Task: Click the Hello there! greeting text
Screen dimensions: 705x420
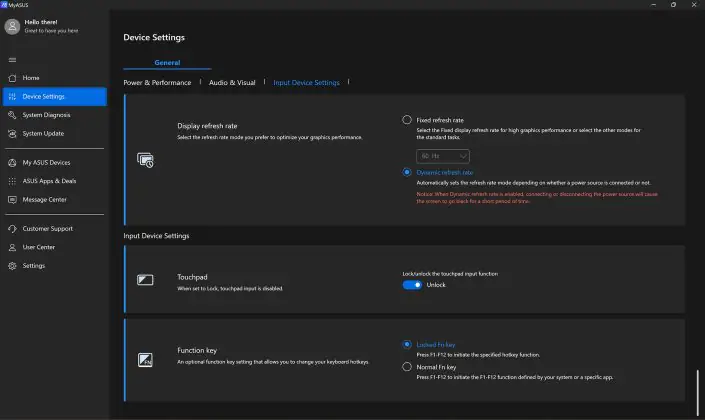Action: (41, 22)
